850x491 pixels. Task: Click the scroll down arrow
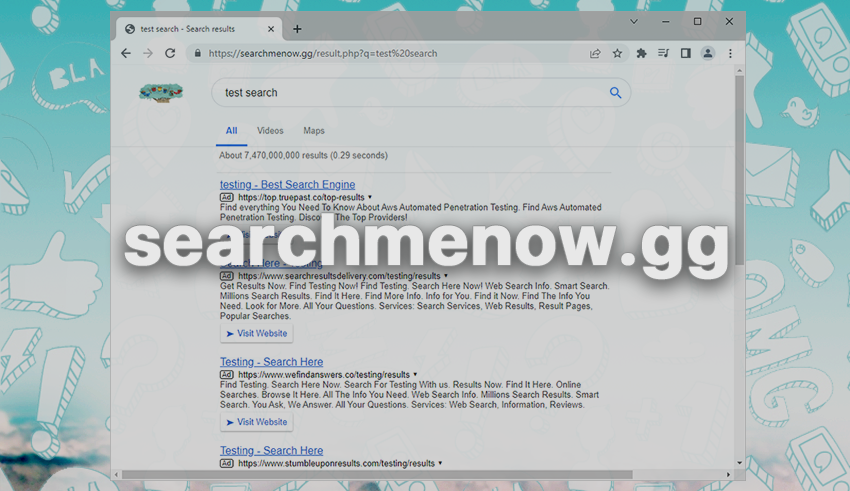739,463
